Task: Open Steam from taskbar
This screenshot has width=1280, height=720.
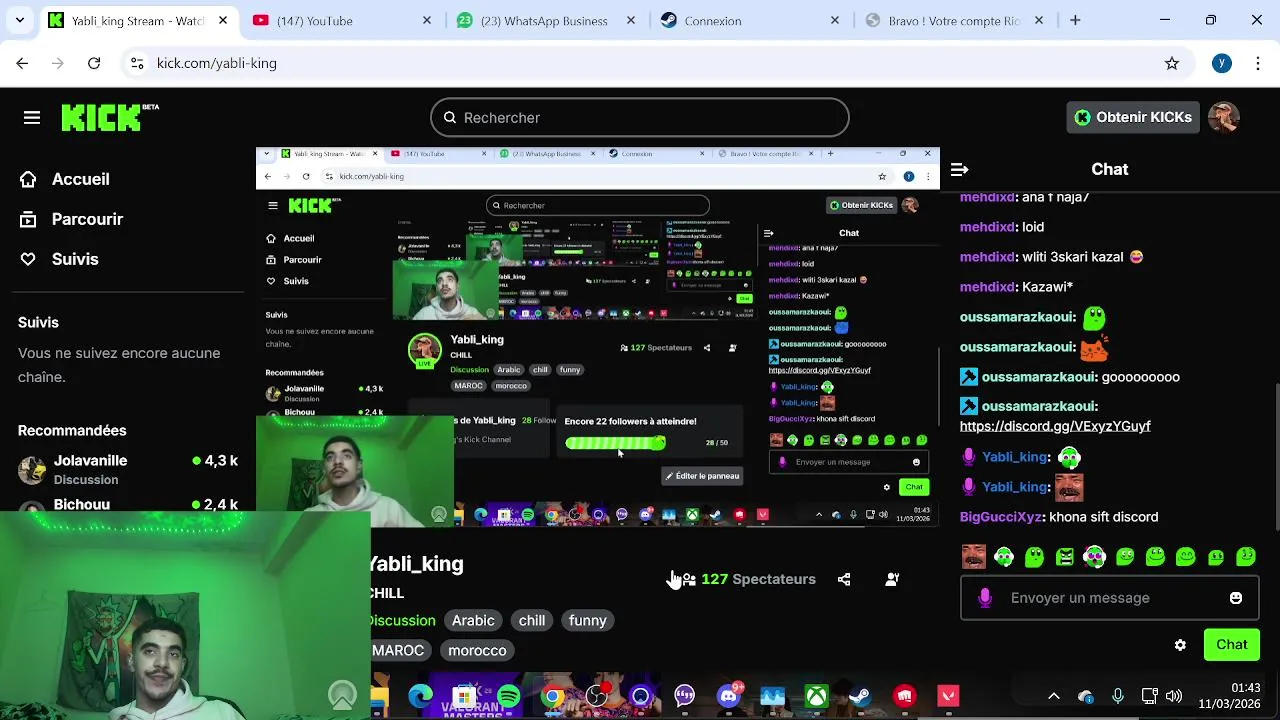Action: click(x=861, y=696)
